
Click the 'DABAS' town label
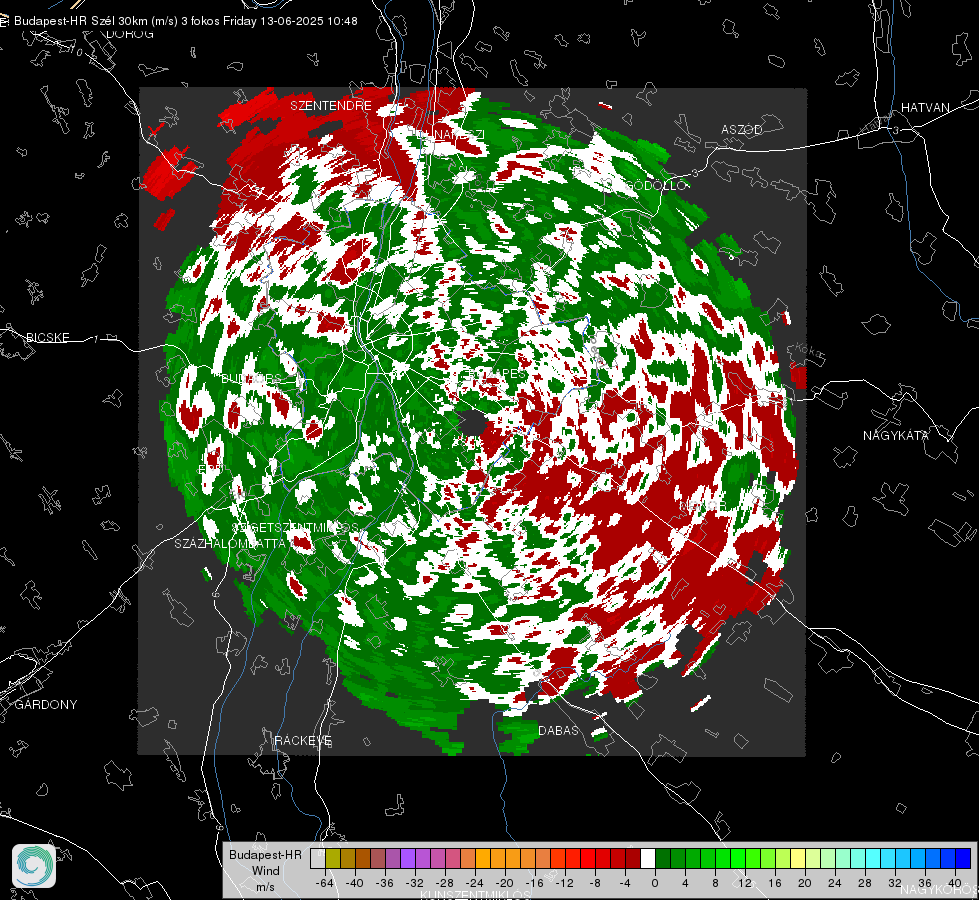pyautogui.click(x=559, y=730)
